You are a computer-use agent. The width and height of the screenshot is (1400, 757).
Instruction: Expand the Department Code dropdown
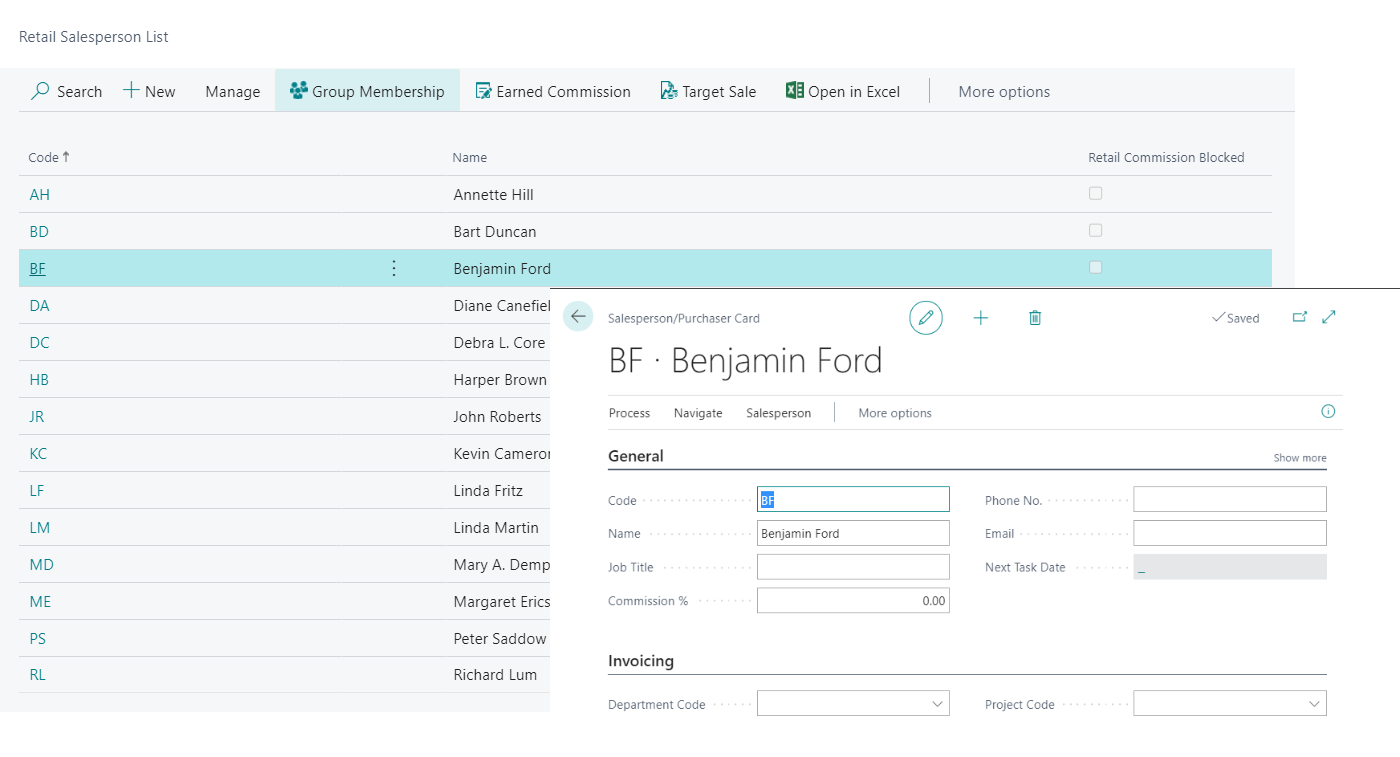click(937, 704)
